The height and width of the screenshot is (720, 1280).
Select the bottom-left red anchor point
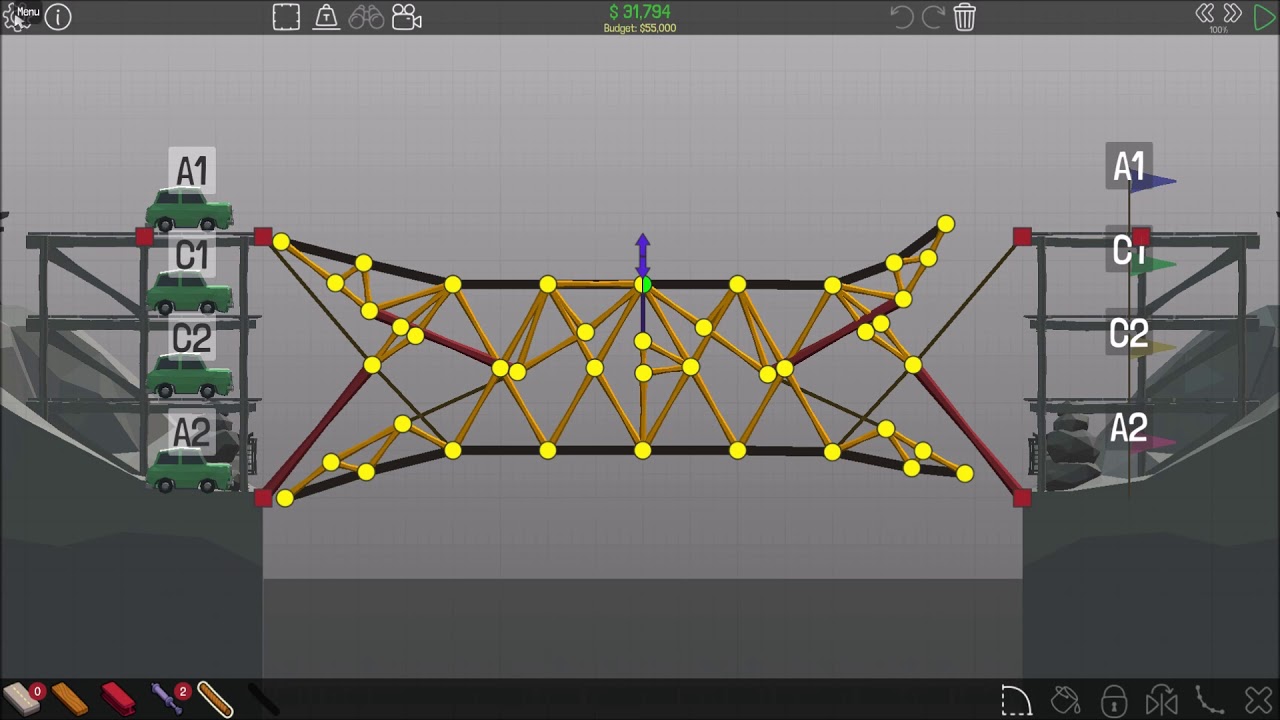[x=263, y=497]
